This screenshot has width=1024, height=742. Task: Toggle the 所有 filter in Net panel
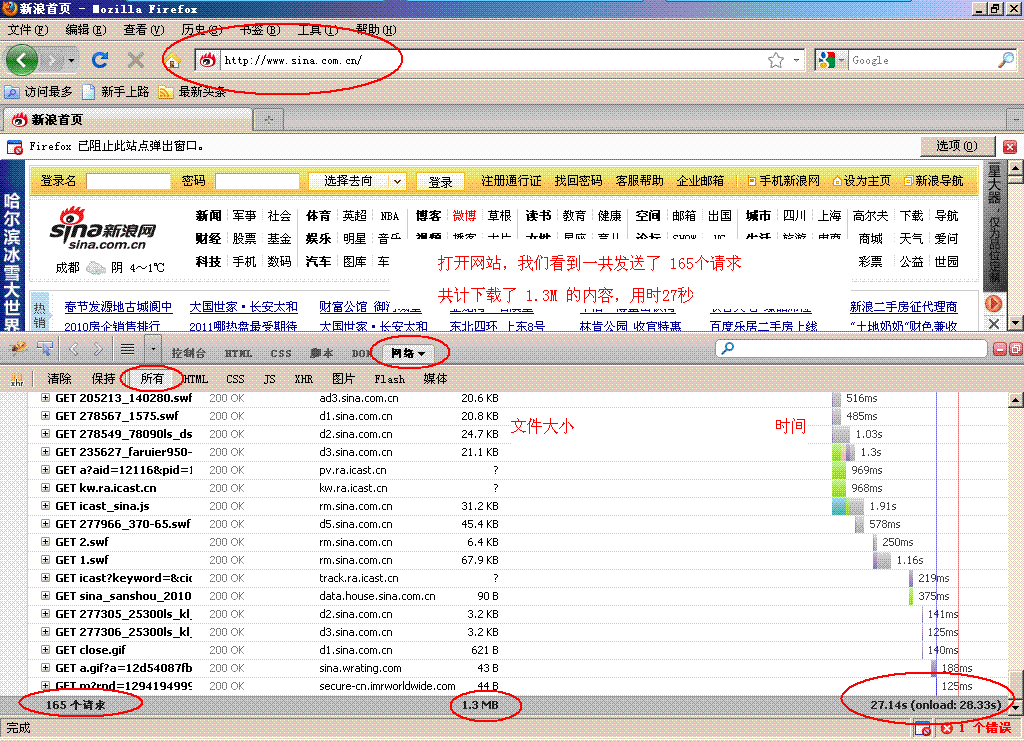pyautogui.click(x=152, y=379)
